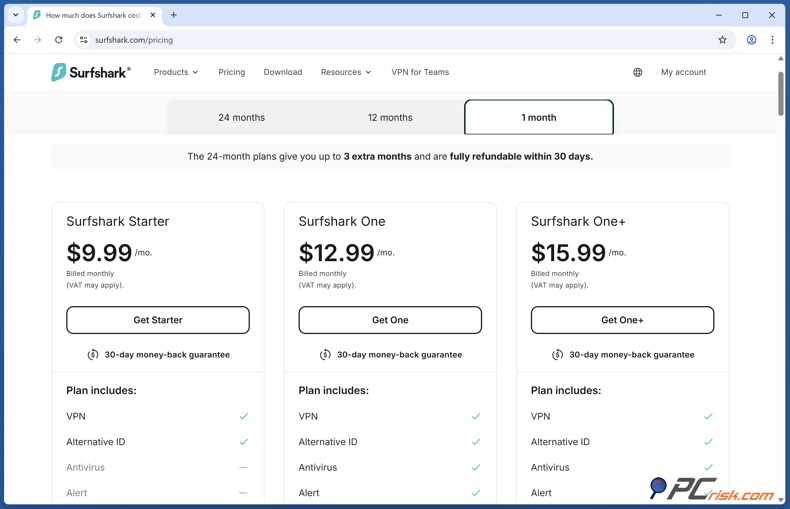The width and height of the screenshot is (790, 509).
Task: Go back to previous page
Action: tap(17, 40)
